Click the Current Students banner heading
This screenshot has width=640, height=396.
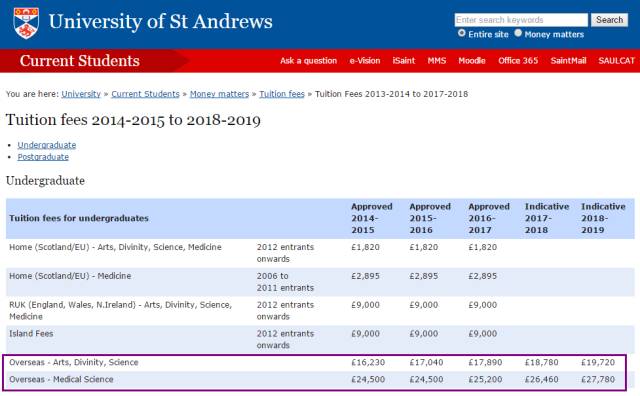(x=80, y=61)
